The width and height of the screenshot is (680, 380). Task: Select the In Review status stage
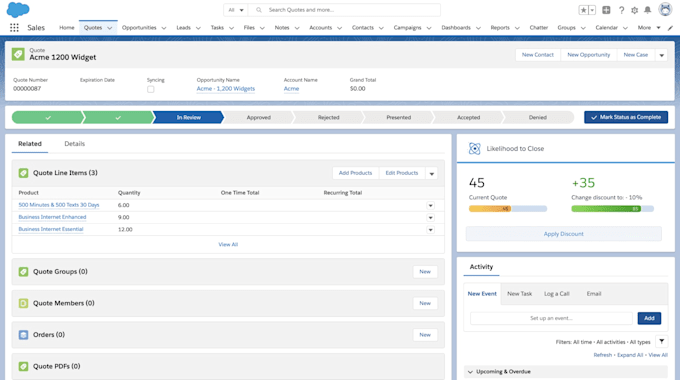click(188, 117)
